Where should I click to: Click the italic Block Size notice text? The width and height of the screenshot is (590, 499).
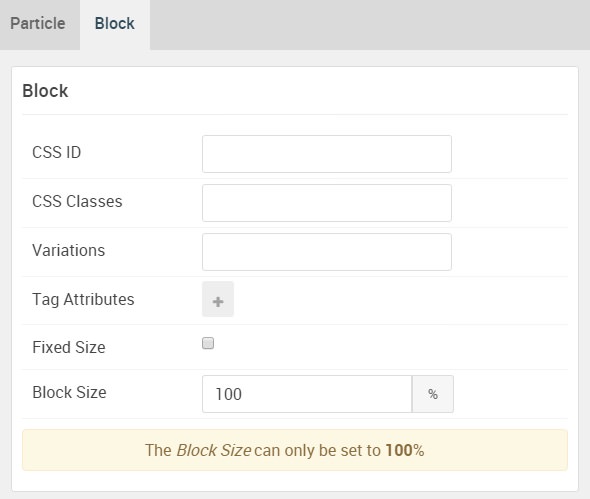pyautogui.click(x=213, y=450)
